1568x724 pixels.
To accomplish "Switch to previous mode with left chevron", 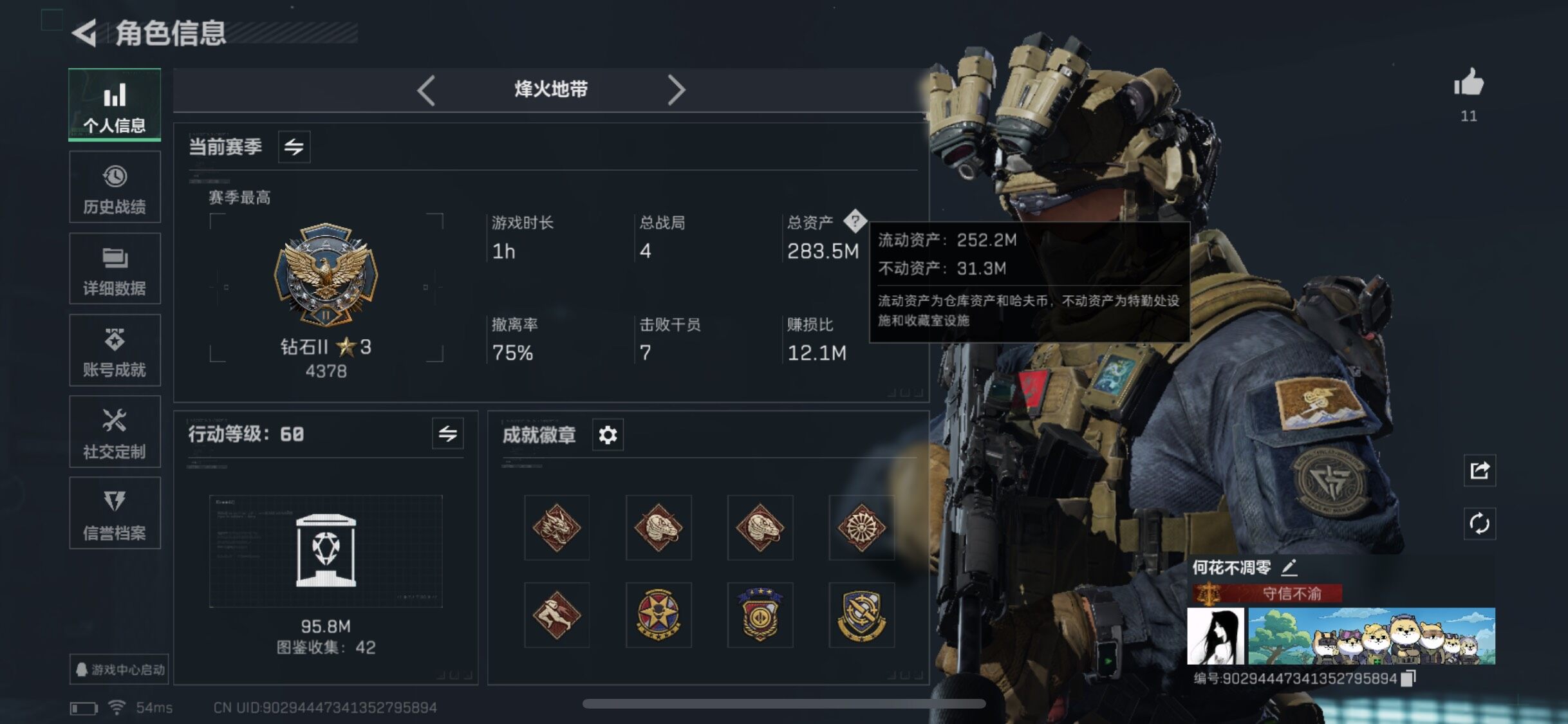I will pyautogui.click(x=426, y=90).
